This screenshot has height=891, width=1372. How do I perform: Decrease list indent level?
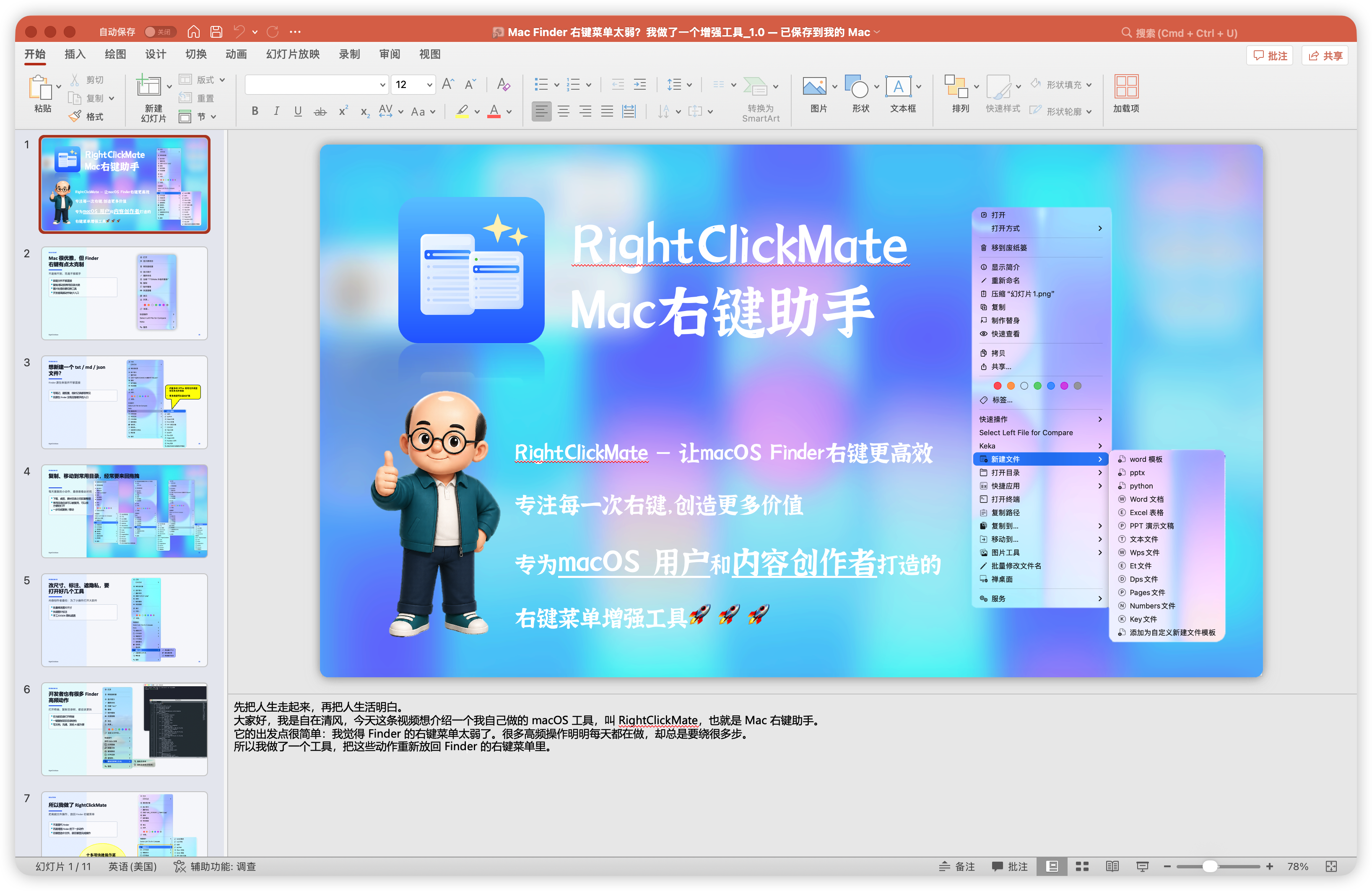pyautogui.click(x=617, y=85)
